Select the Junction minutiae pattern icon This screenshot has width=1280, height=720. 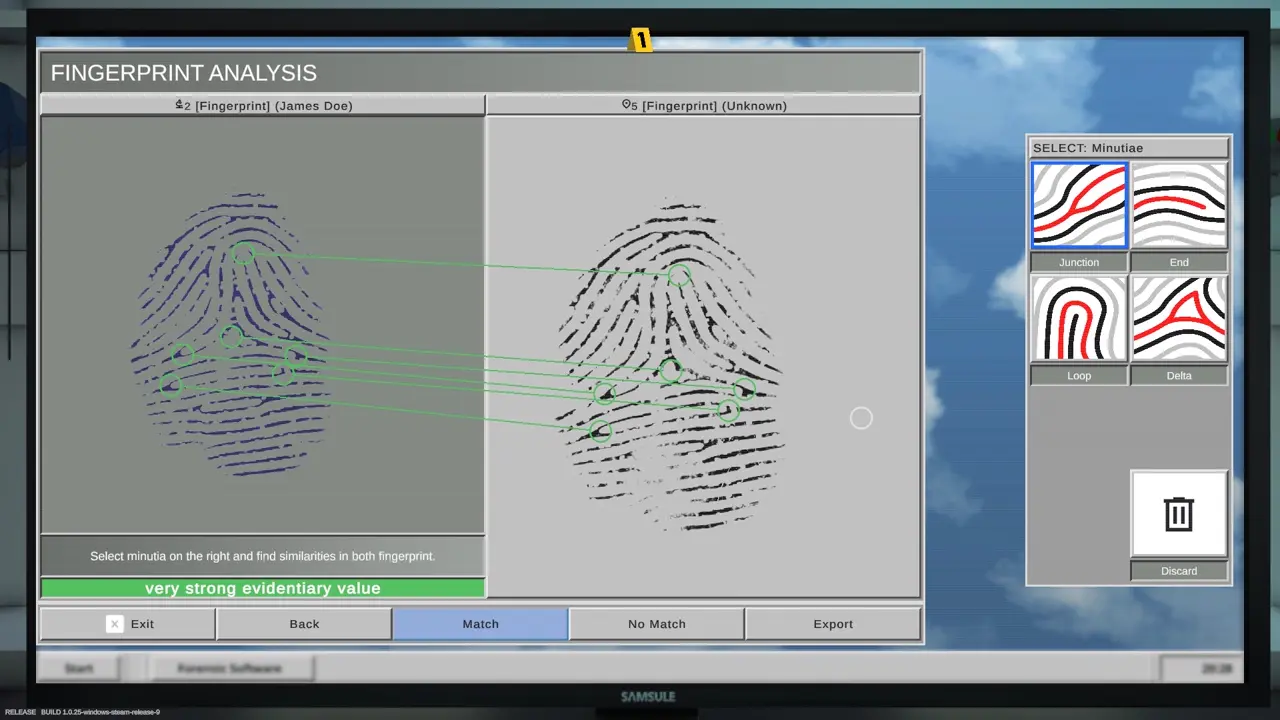tap(1079, 206)
